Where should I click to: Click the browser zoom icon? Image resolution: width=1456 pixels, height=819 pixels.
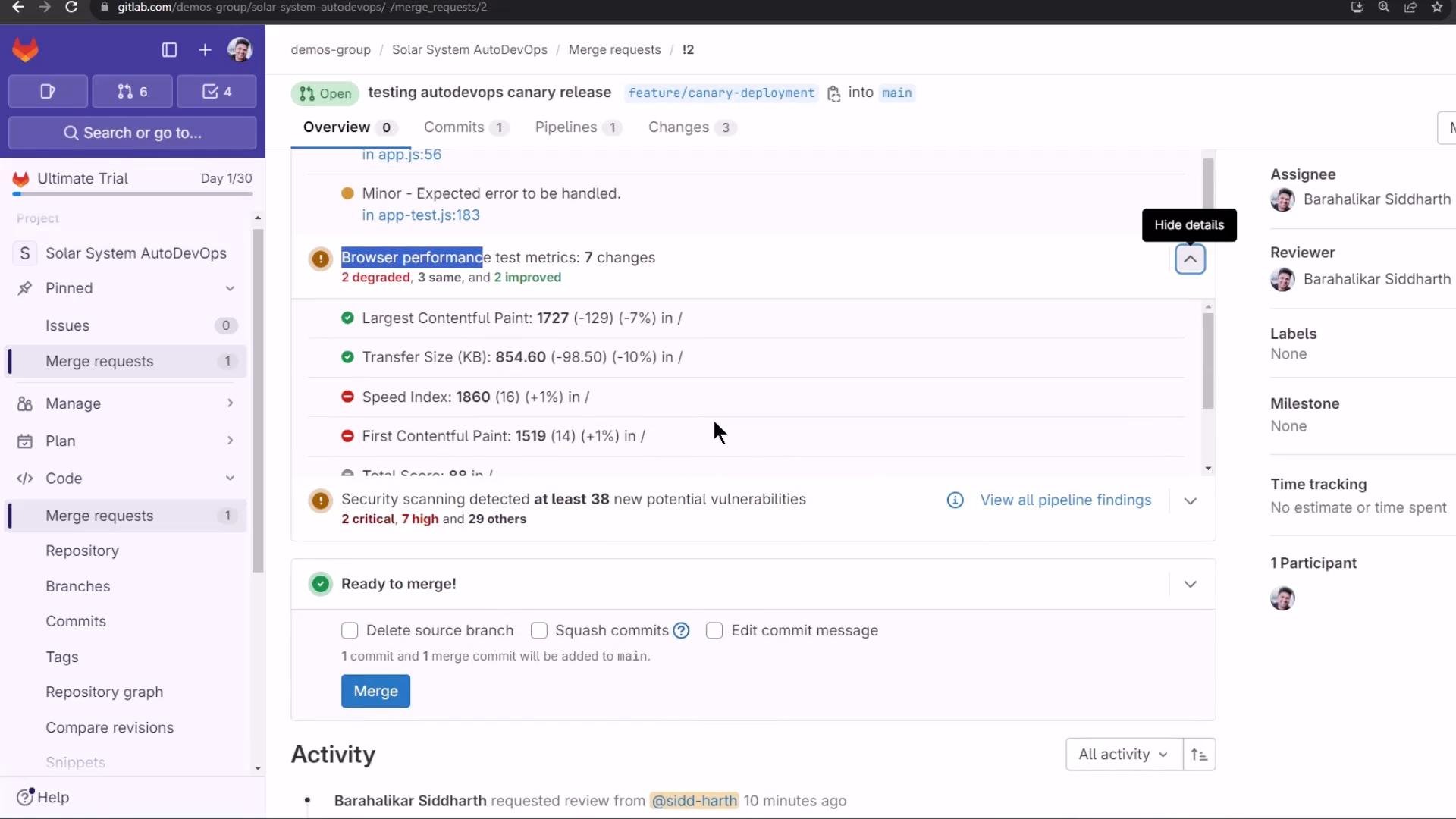1384,7
